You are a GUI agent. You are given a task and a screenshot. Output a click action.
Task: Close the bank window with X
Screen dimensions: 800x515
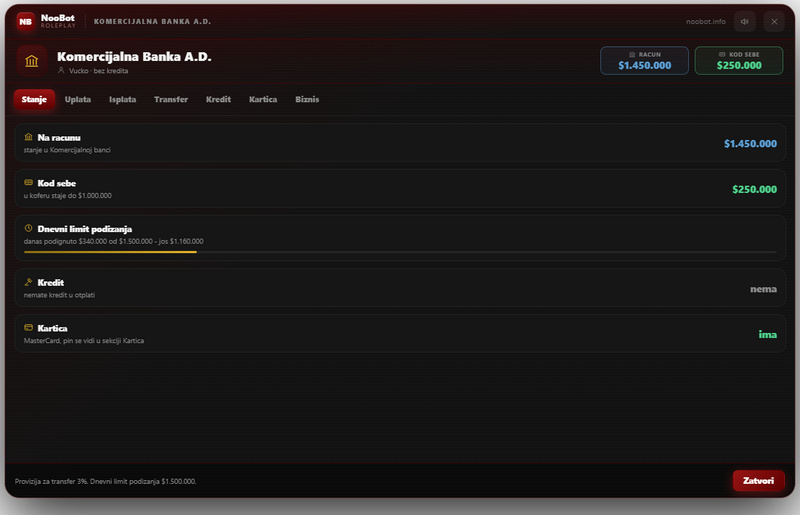pyautogui.click(x=774, y=21)
